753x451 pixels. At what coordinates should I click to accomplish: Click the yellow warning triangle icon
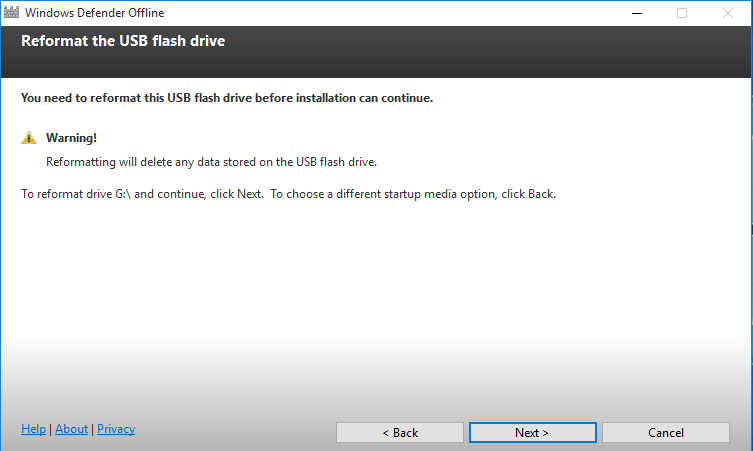coord(29,138)
